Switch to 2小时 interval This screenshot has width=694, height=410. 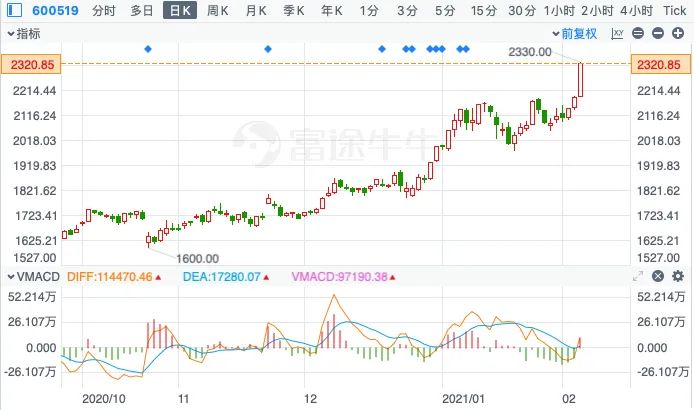tap(598, 10)
